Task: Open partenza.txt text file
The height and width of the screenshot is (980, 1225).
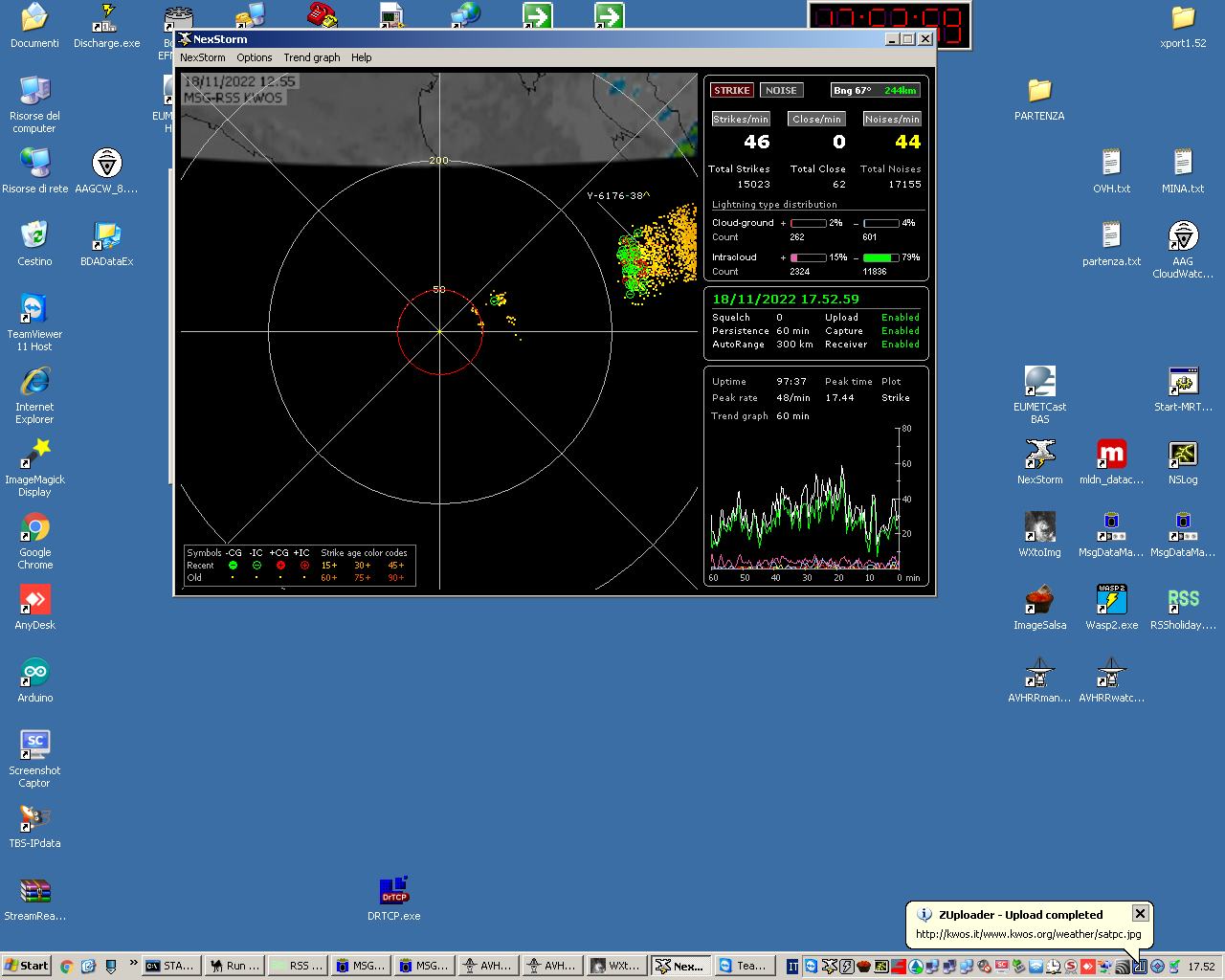Action: click(1111, 244)
